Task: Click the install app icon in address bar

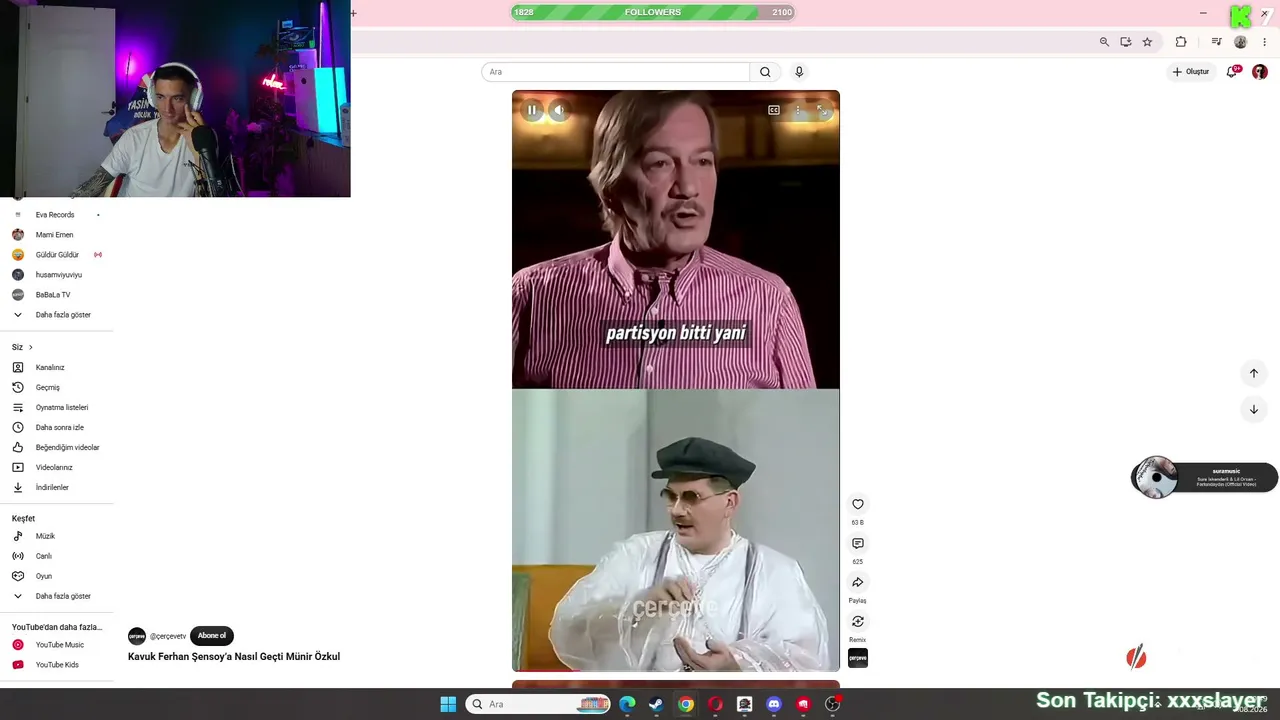Action: [1126, 42]
